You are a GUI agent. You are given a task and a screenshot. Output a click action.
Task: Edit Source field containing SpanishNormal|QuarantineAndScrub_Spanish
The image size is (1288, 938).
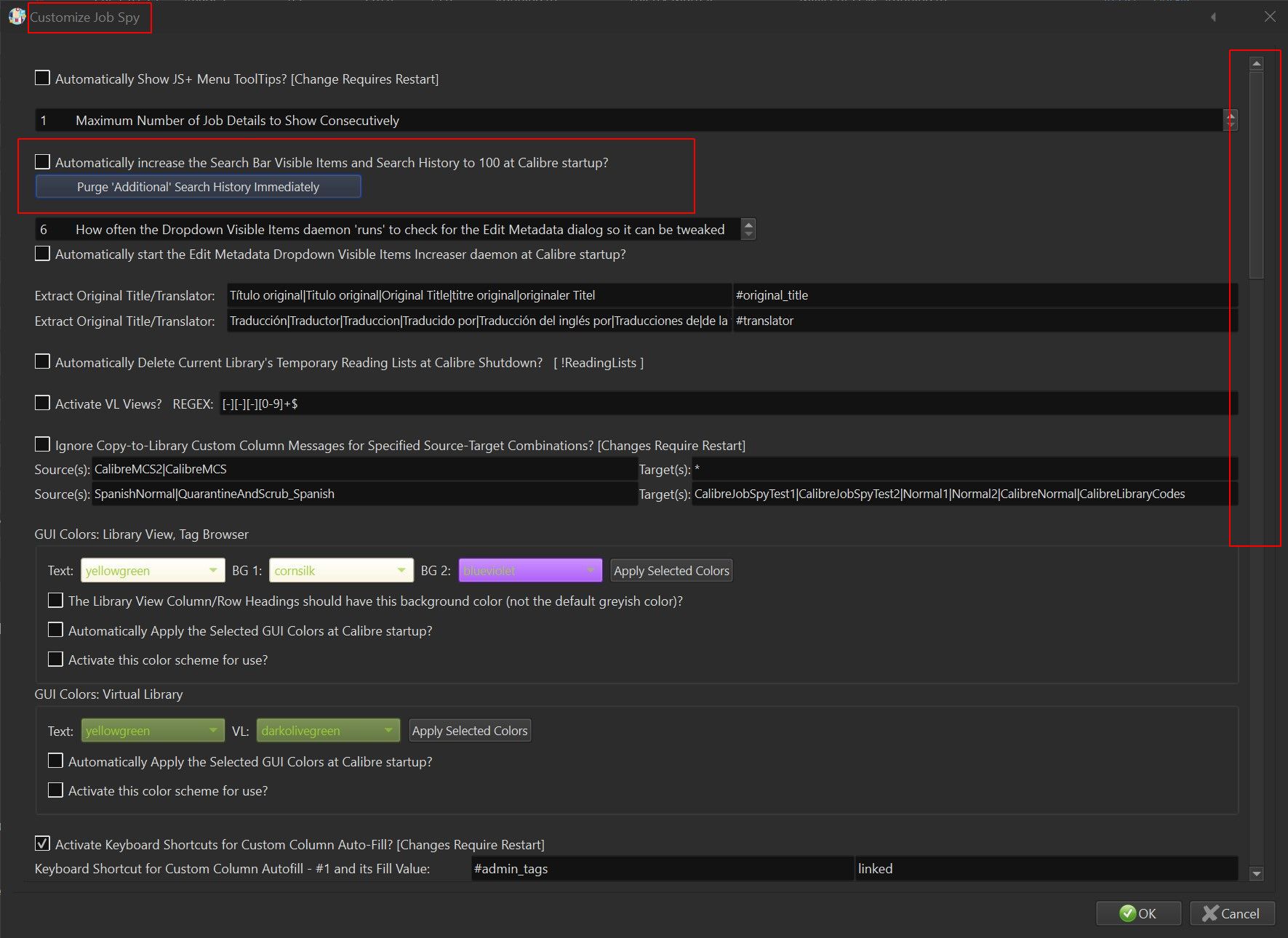(x=365, y=494)
